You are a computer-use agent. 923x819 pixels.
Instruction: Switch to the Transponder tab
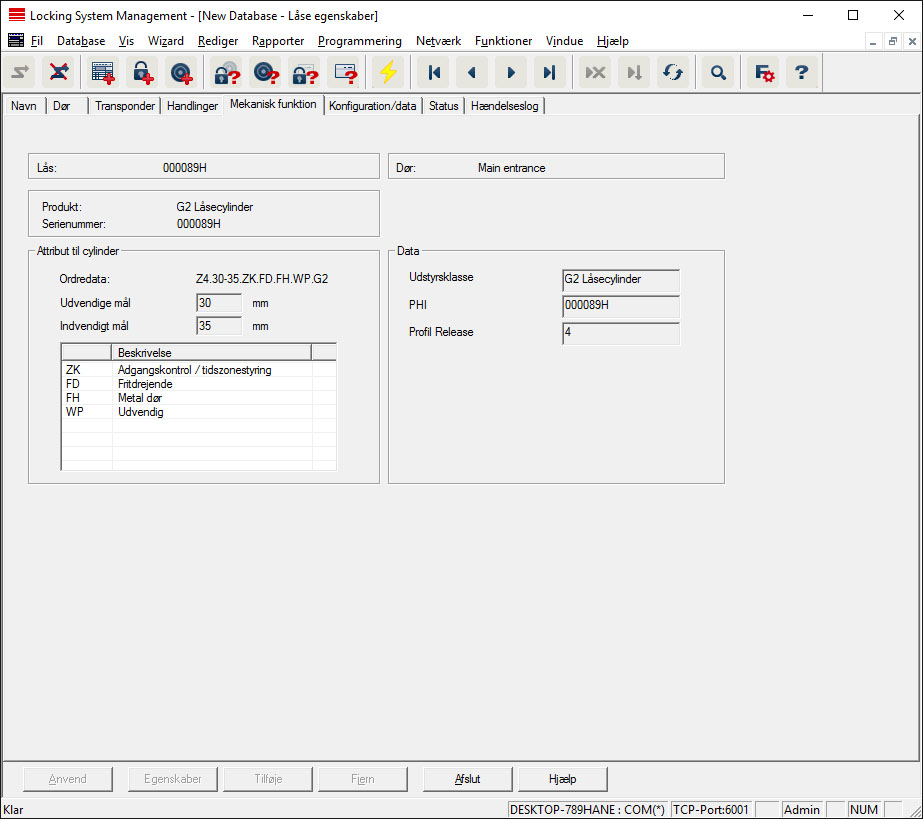(x=125, y=106)
